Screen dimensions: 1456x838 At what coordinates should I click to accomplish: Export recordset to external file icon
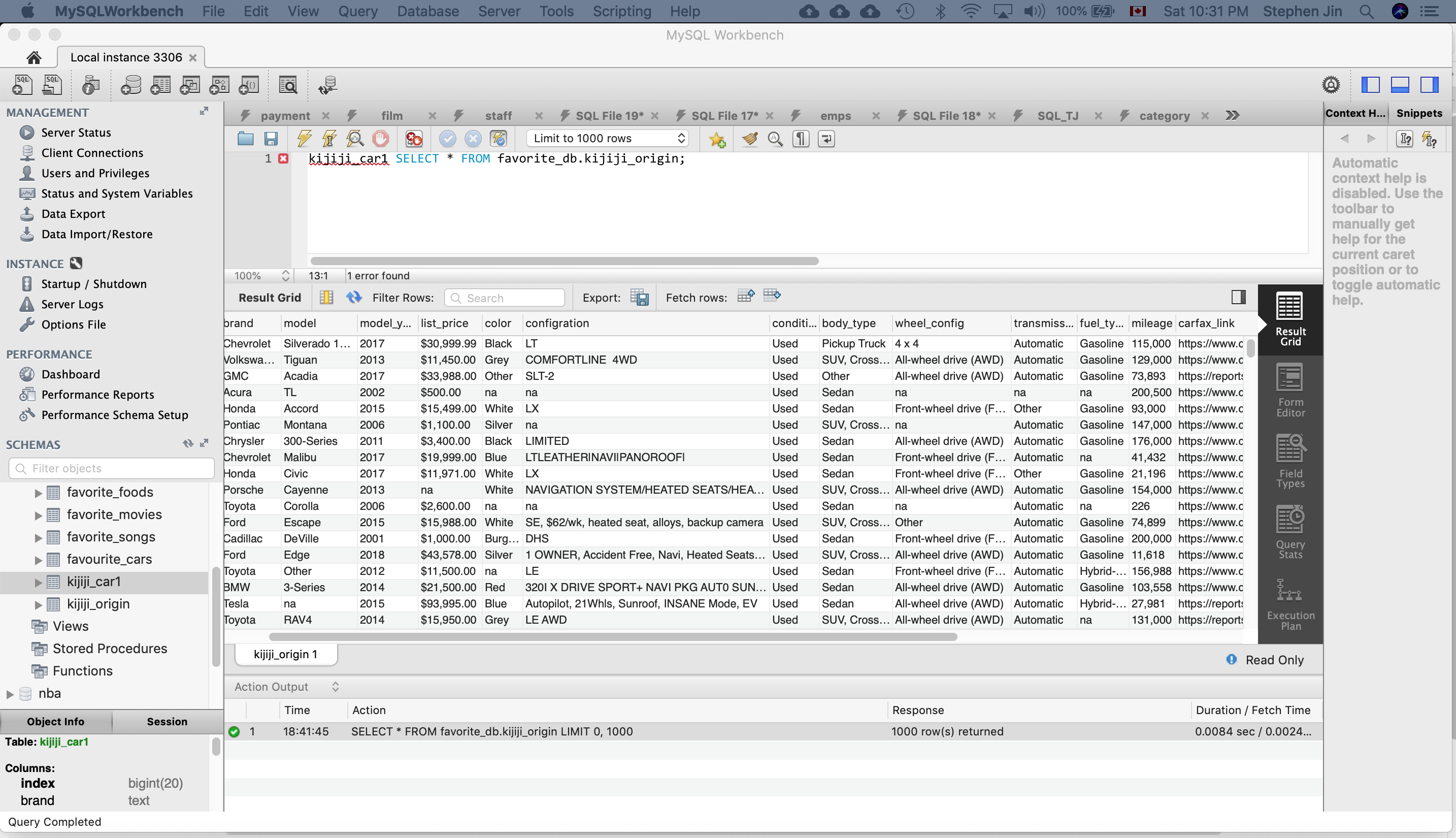coord(639,298)
